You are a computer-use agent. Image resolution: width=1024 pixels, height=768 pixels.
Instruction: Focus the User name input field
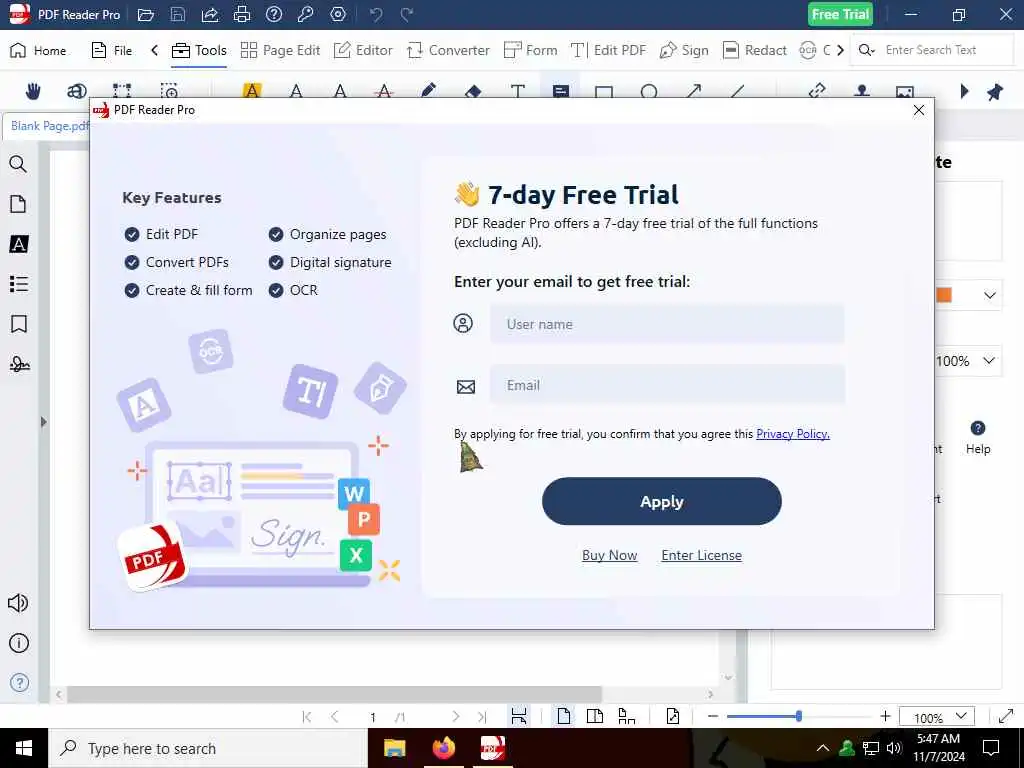tap(667, 324)
